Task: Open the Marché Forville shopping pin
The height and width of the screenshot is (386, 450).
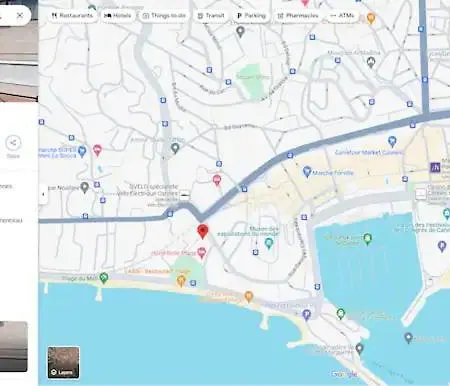Action: [307, 172]
